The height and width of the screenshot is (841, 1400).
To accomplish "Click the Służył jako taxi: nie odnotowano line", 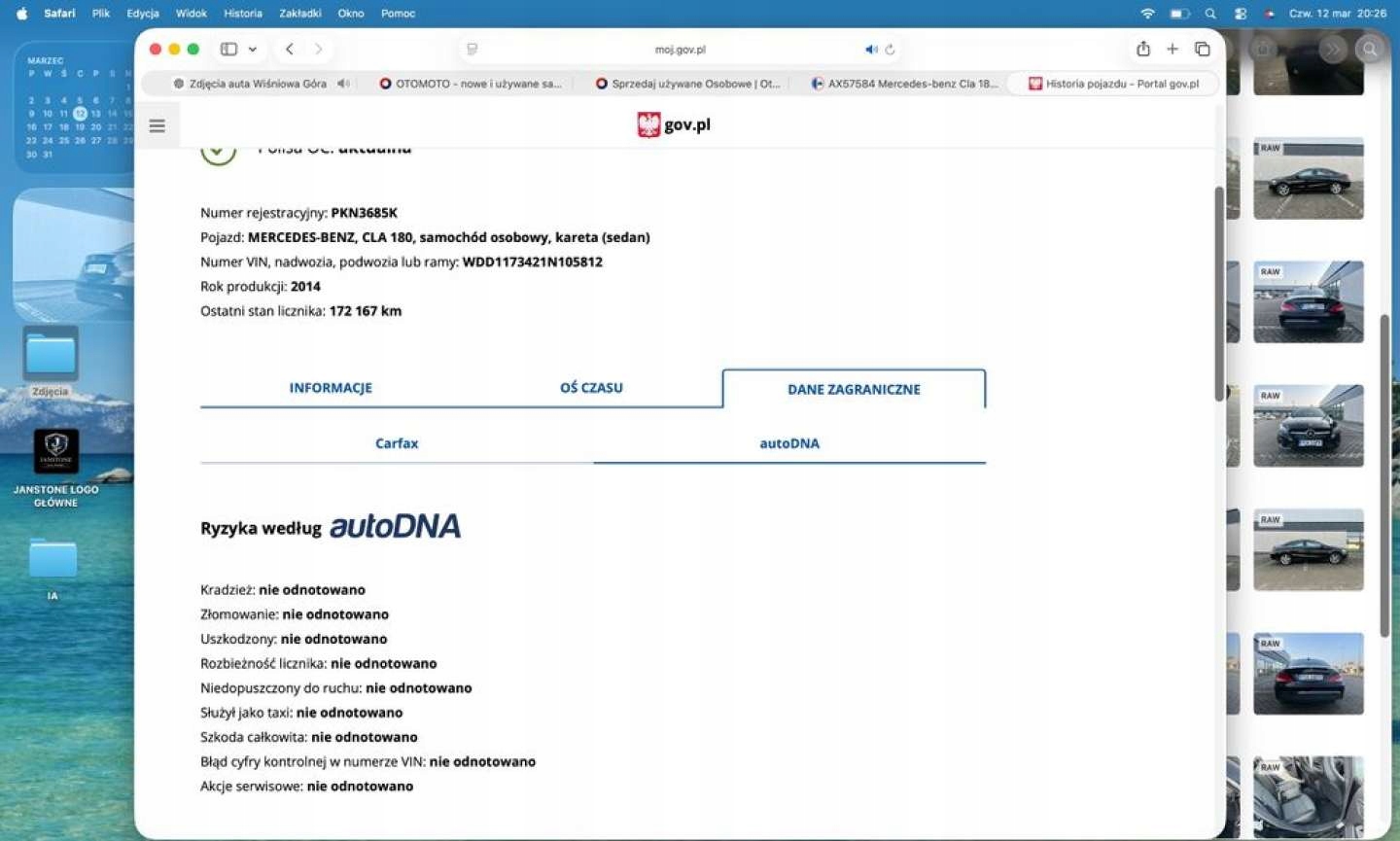I will coord(301,713).
